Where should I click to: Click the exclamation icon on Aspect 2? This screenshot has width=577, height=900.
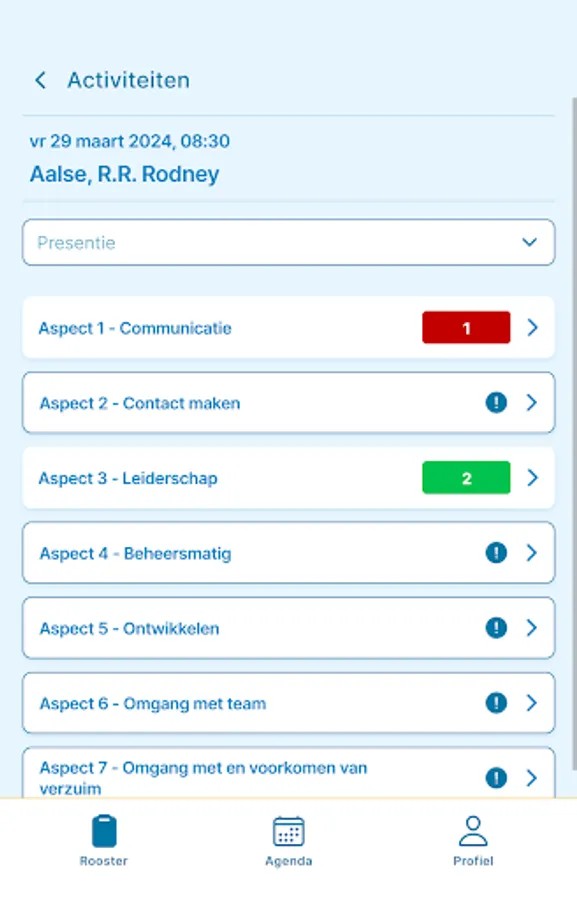coord(496,402)
